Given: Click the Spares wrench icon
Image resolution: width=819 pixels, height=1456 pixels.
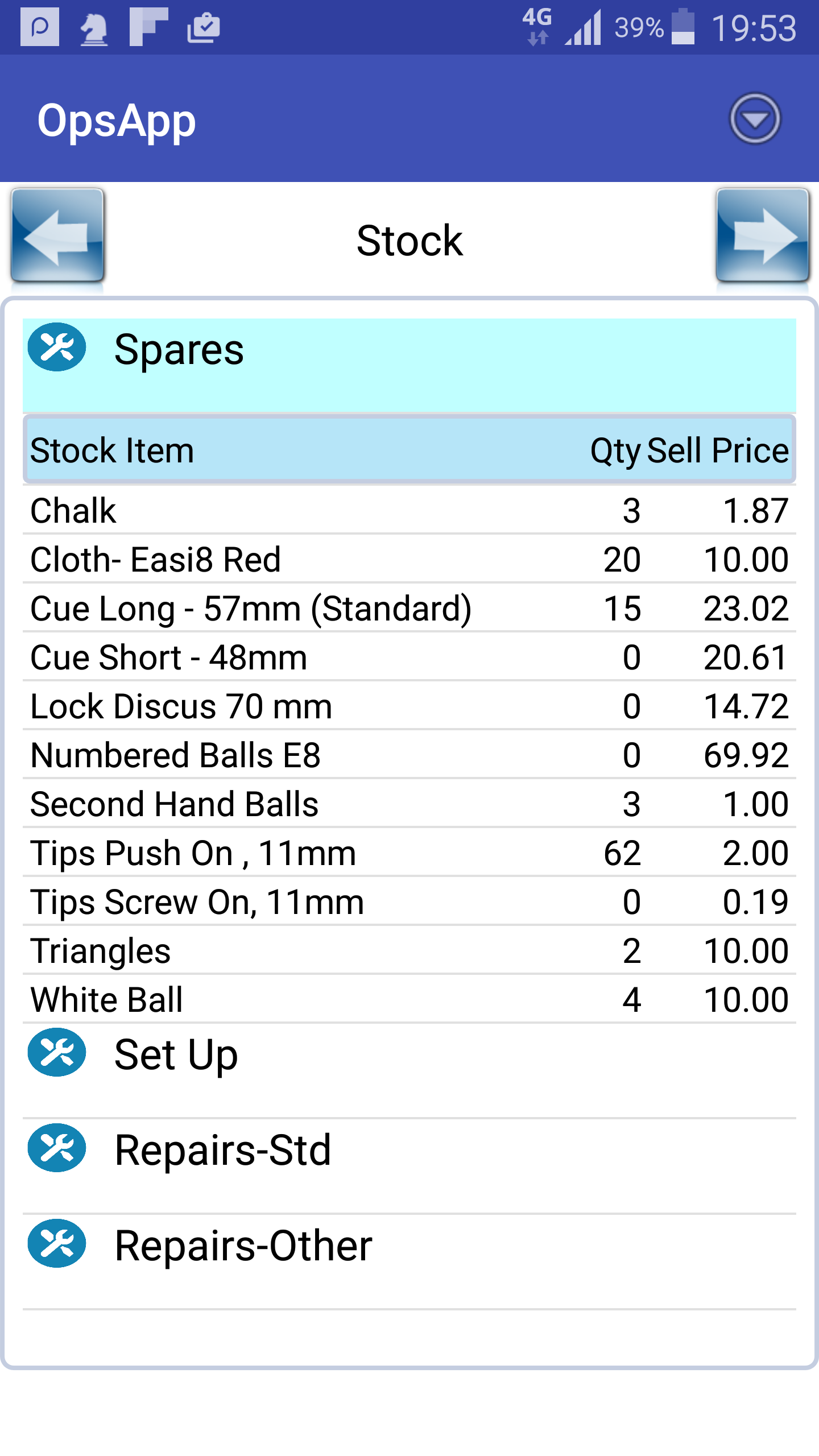Looking at the screenshot, I should 57,347.
